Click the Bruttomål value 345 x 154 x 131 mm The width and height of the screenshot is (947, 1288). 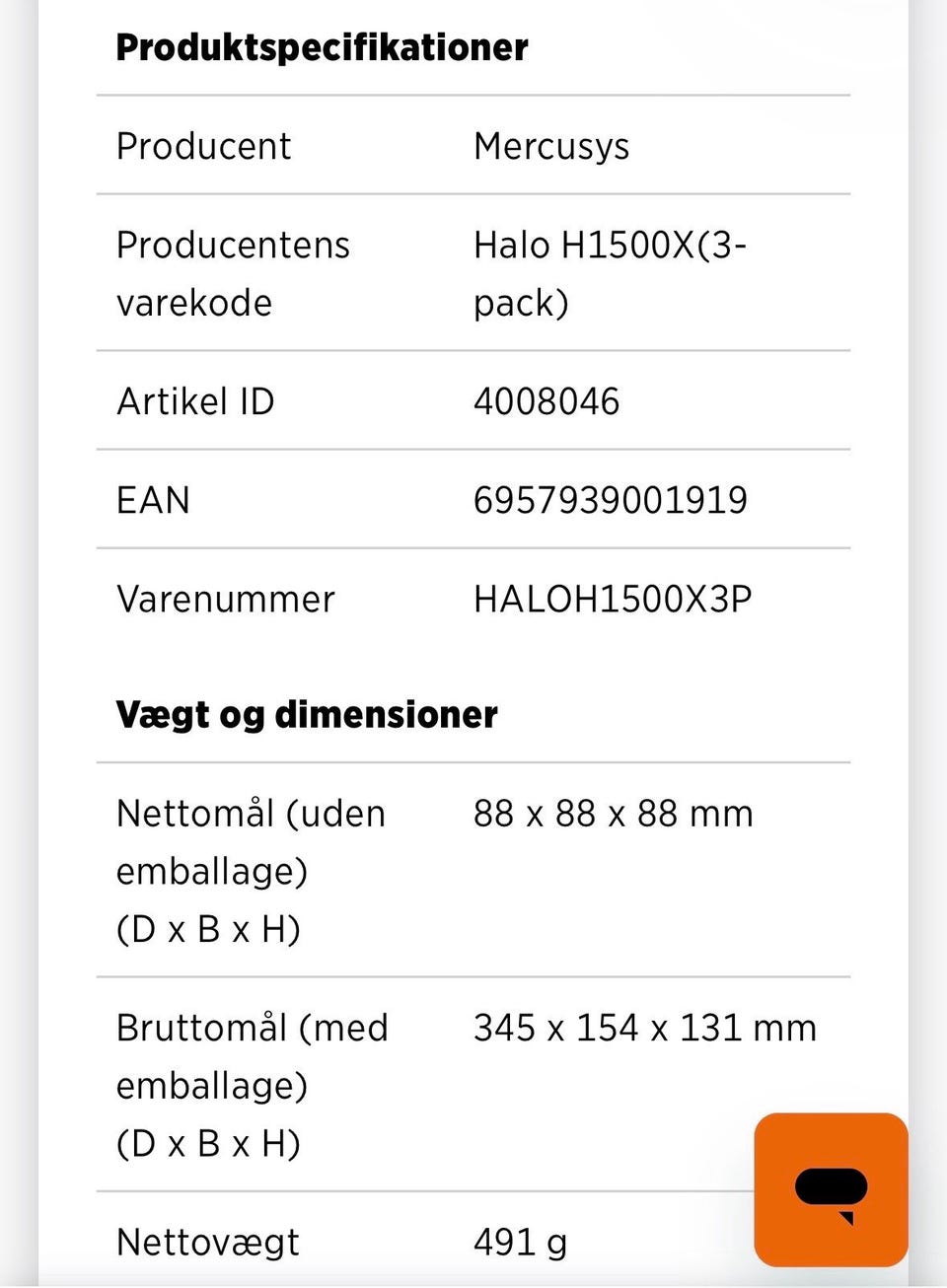(645, 1028)
